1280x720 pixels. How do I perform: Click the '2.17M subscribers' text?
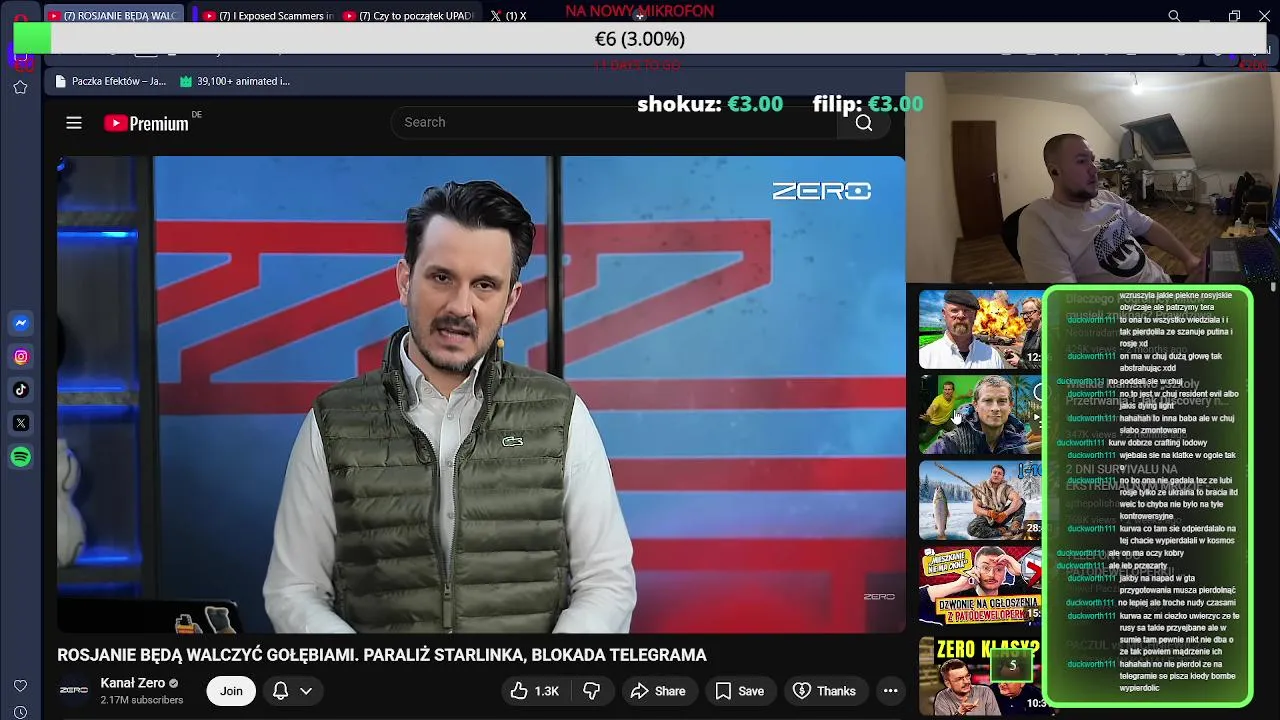(142, 700)
